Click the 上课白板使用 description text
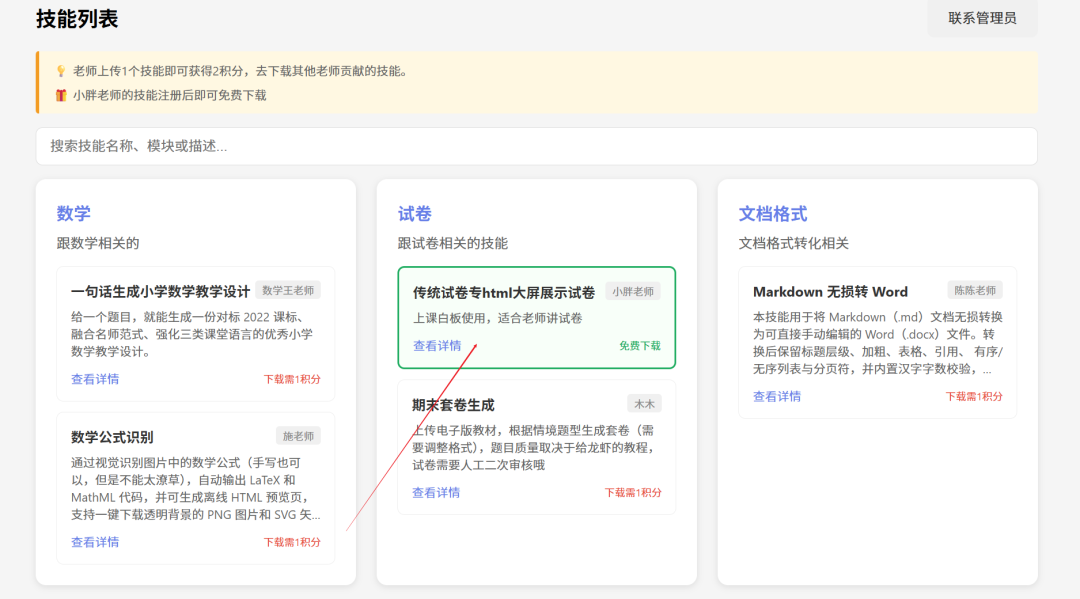 pos(497,318)
